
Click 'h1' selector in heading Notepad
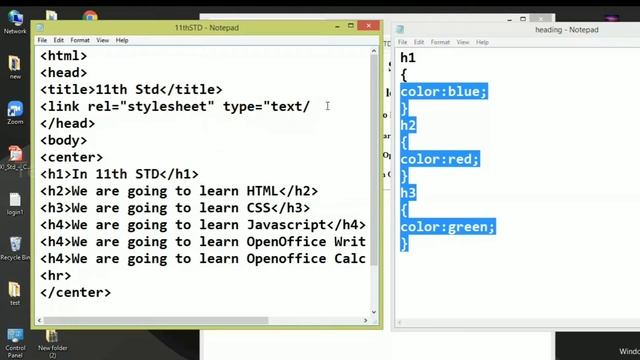[x=408, y=58]
